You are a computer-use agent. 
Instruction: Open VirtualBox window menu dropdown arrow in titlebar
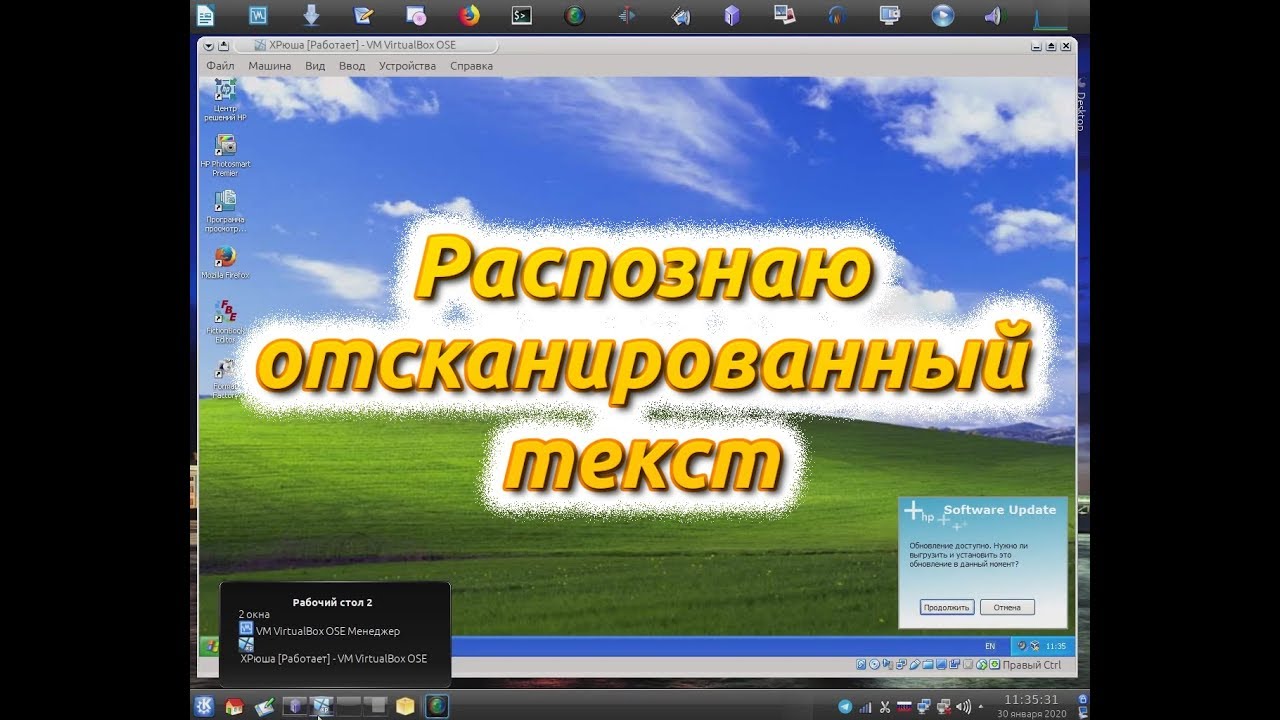tap(208, 45)
